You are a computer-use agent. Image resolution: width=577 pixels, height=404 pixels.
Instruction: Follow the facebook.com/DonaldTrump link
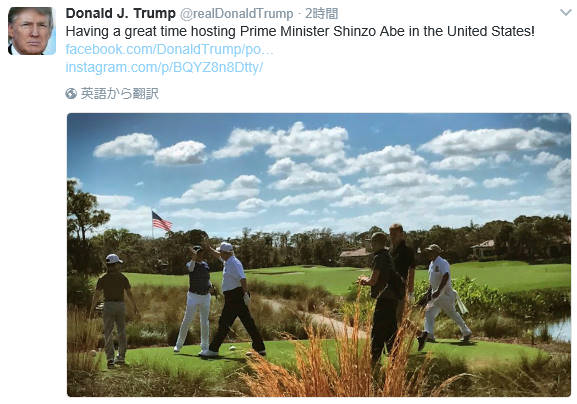tap(169, 49)
